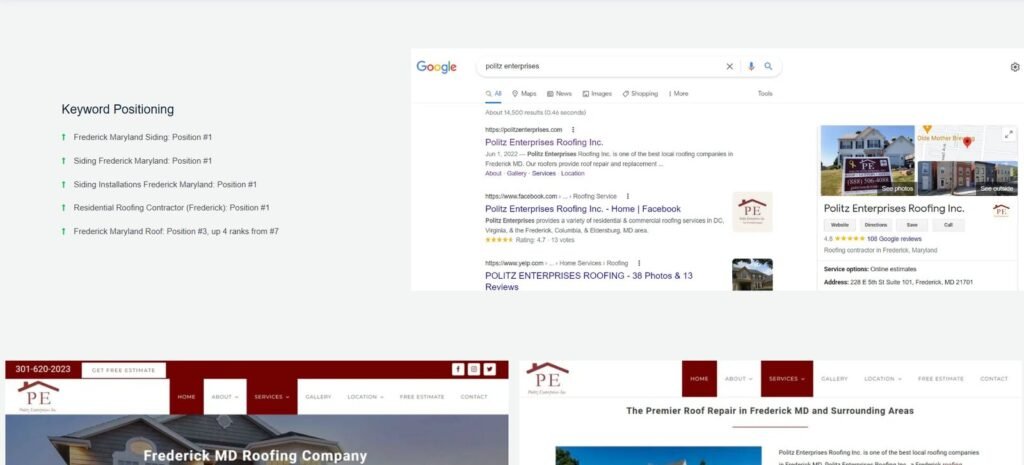The width and height of the screenshot is (1024, 465).
Task: Click FREE ESTIMATE in right website navigation
Action: point(940,379)
